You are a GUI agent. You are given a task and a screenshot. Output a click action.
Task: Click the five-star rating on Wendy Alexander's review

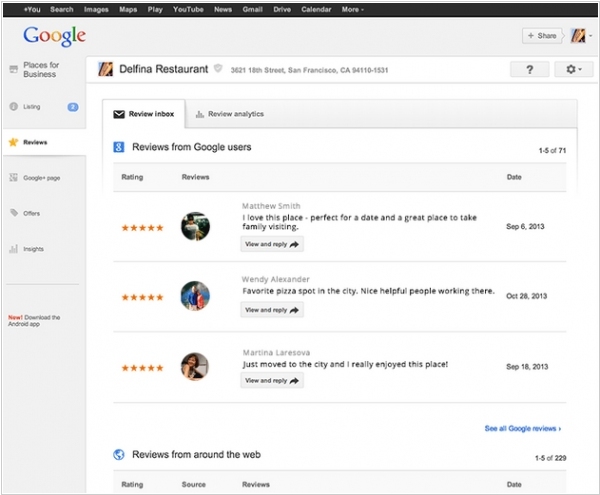click(142, 297)
